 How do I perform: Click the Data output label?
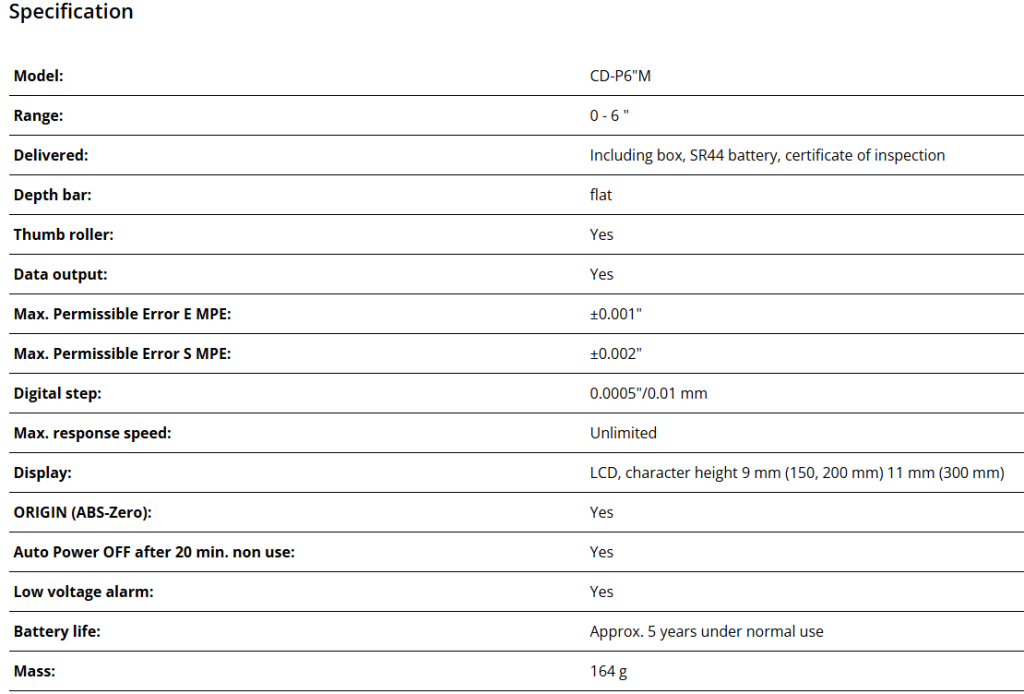click(60, 274)
